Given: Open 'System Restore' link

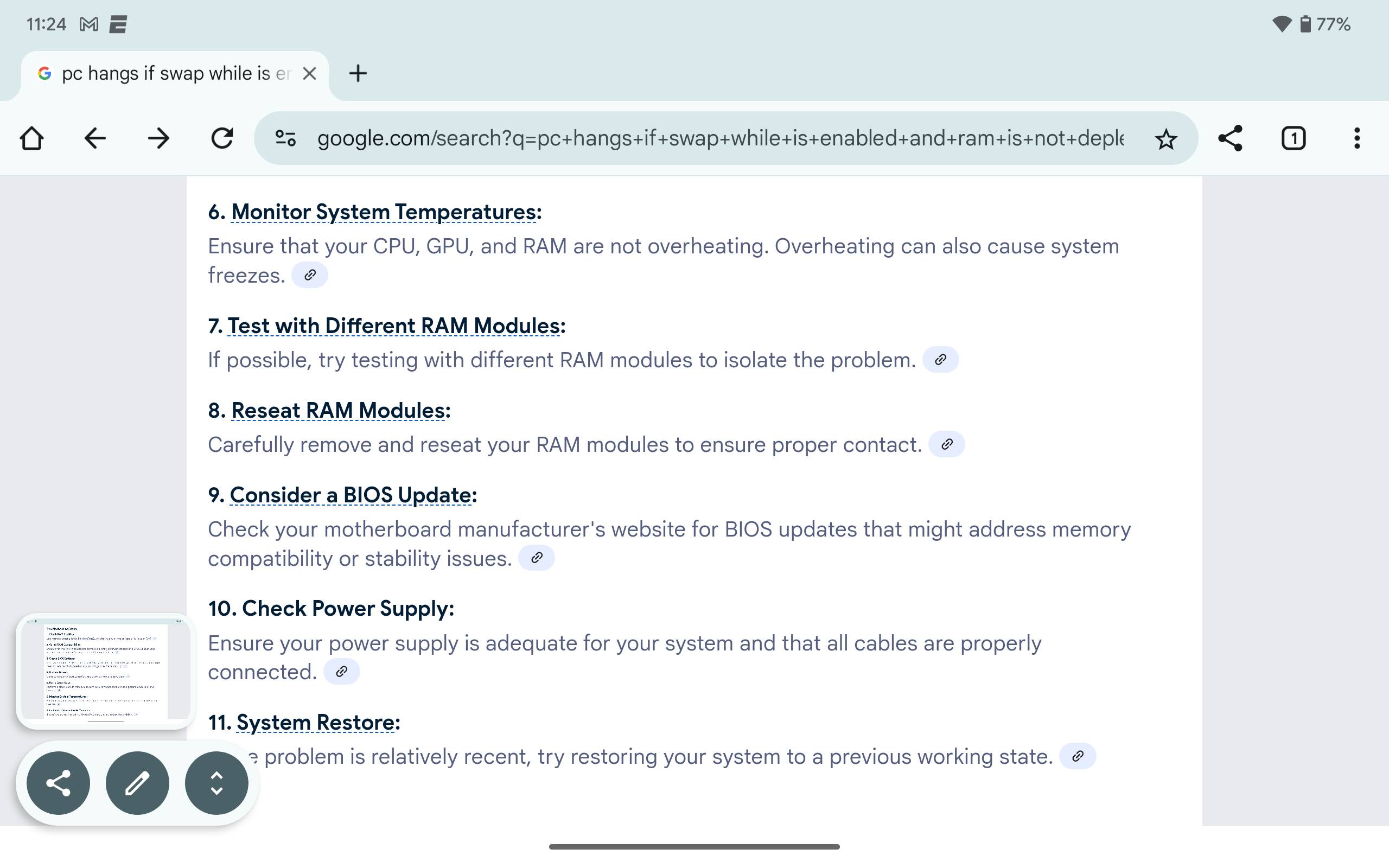Looking at the screenshot, I should point(316,722).
